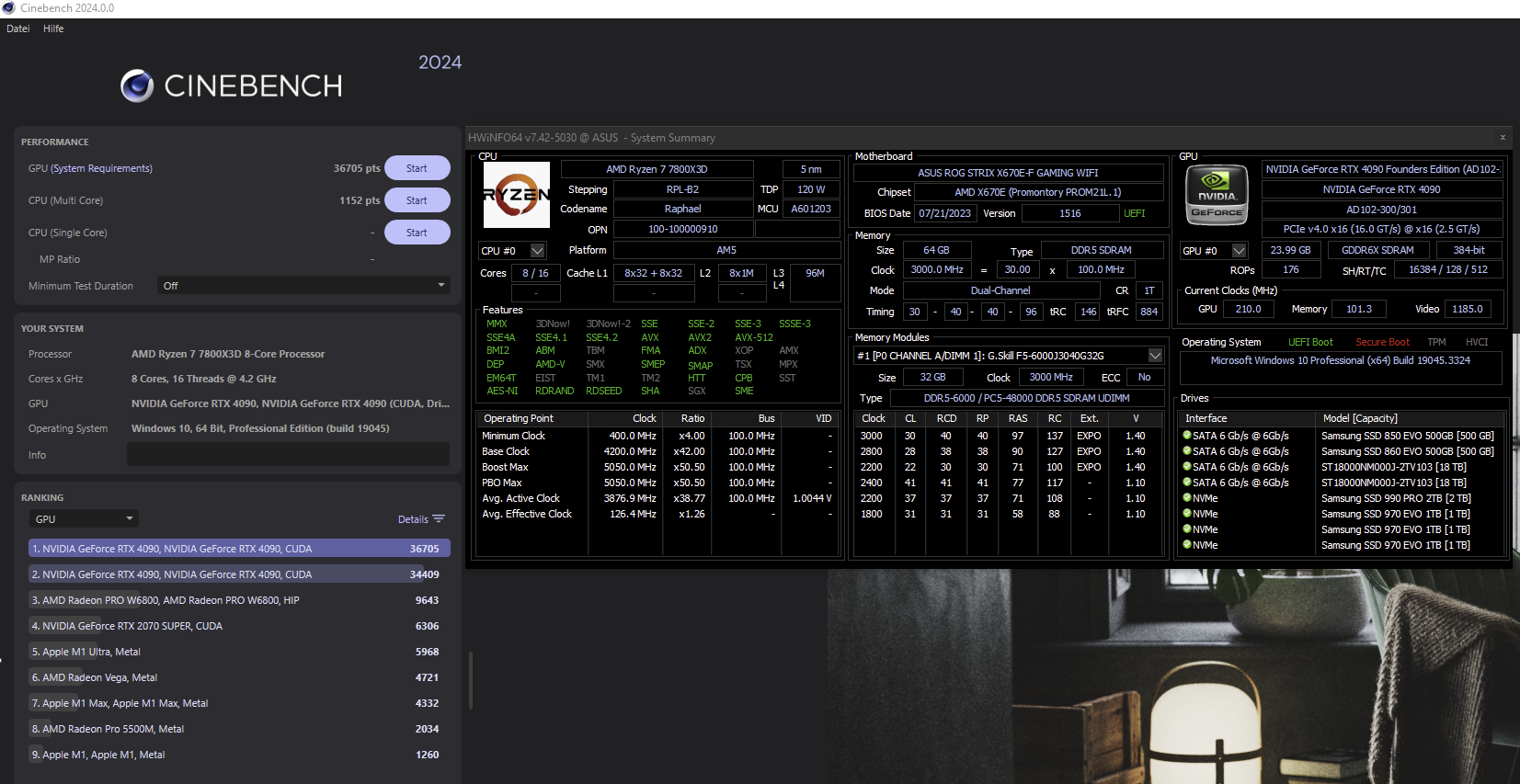
Task: Click the Details filter icon in Ranking
Action: point(439,519)
